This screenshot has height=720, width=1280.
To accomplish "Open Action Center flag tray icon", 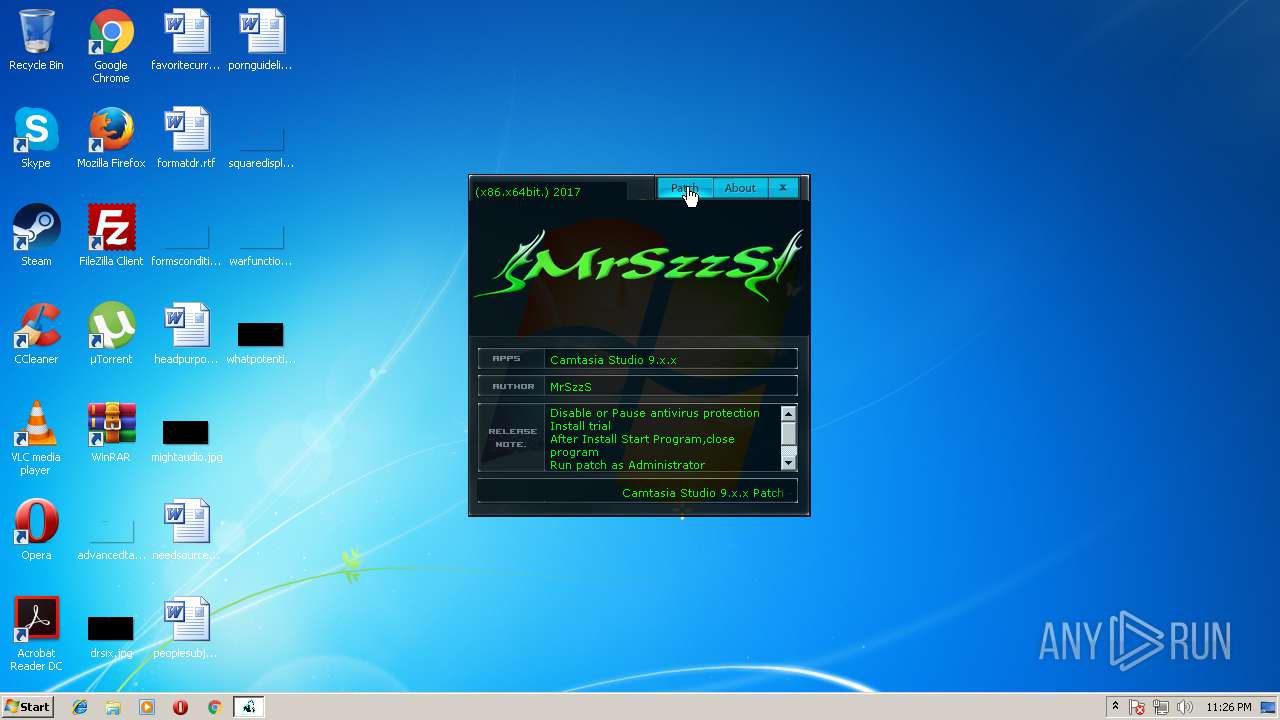I will tap(1138, 707).
